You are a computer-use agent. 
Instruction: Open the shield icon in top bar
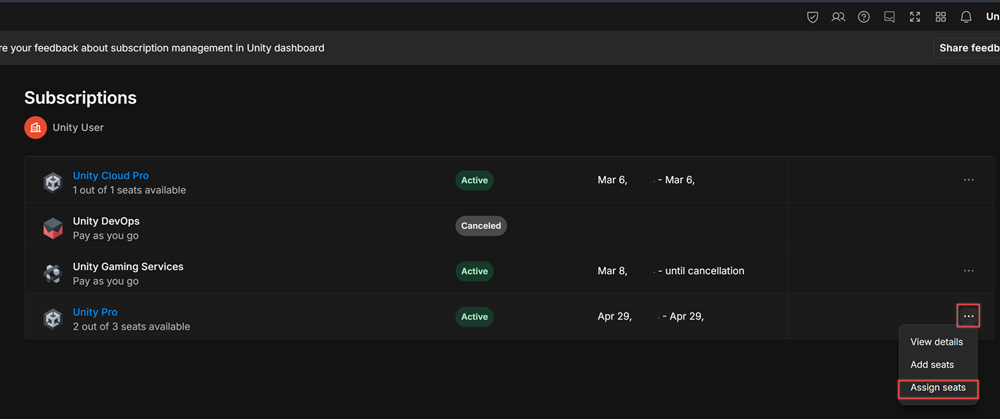812,17
